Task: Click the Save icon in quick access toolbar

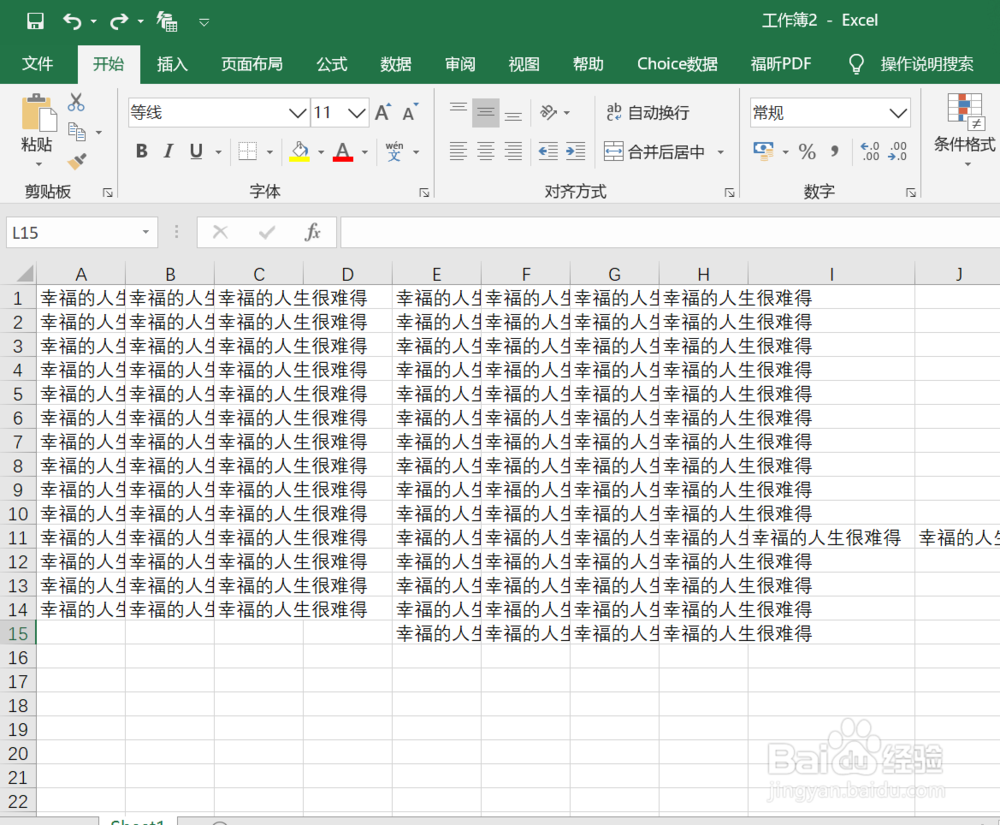Action: [35, 21]
